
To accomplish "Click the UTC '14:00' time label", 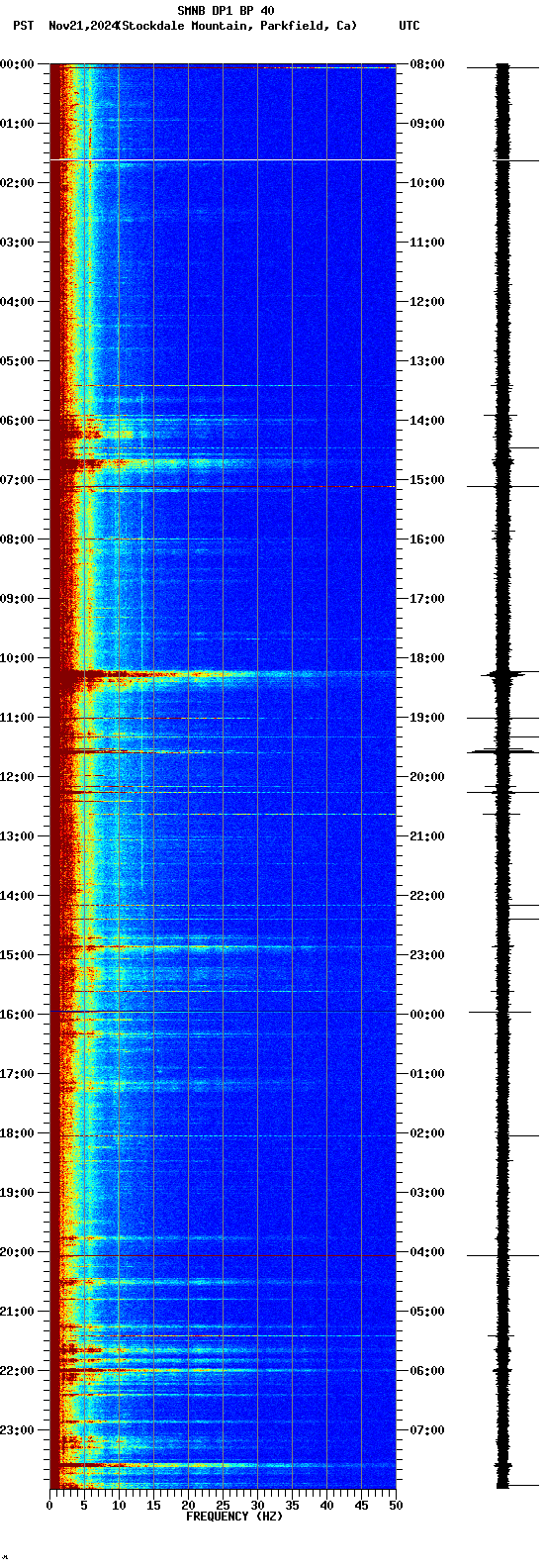I will click(x=427, y=421).
